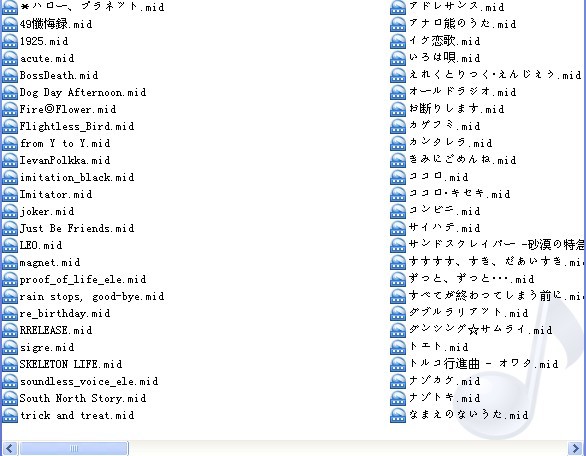Click the joker.mid file icon
The width and height of the screenshot is (586, 456).
(10, 211)
